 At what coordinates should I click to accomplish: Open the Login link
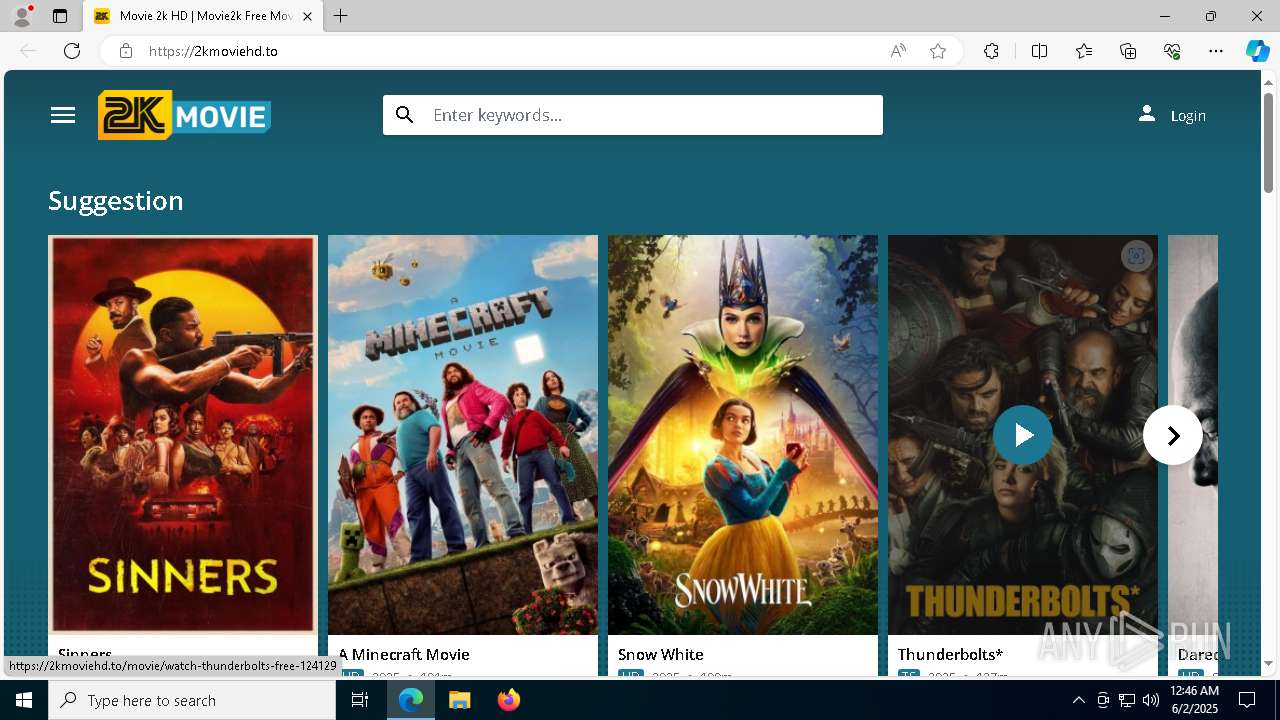pyautogui.click(x=1188, y=116)
